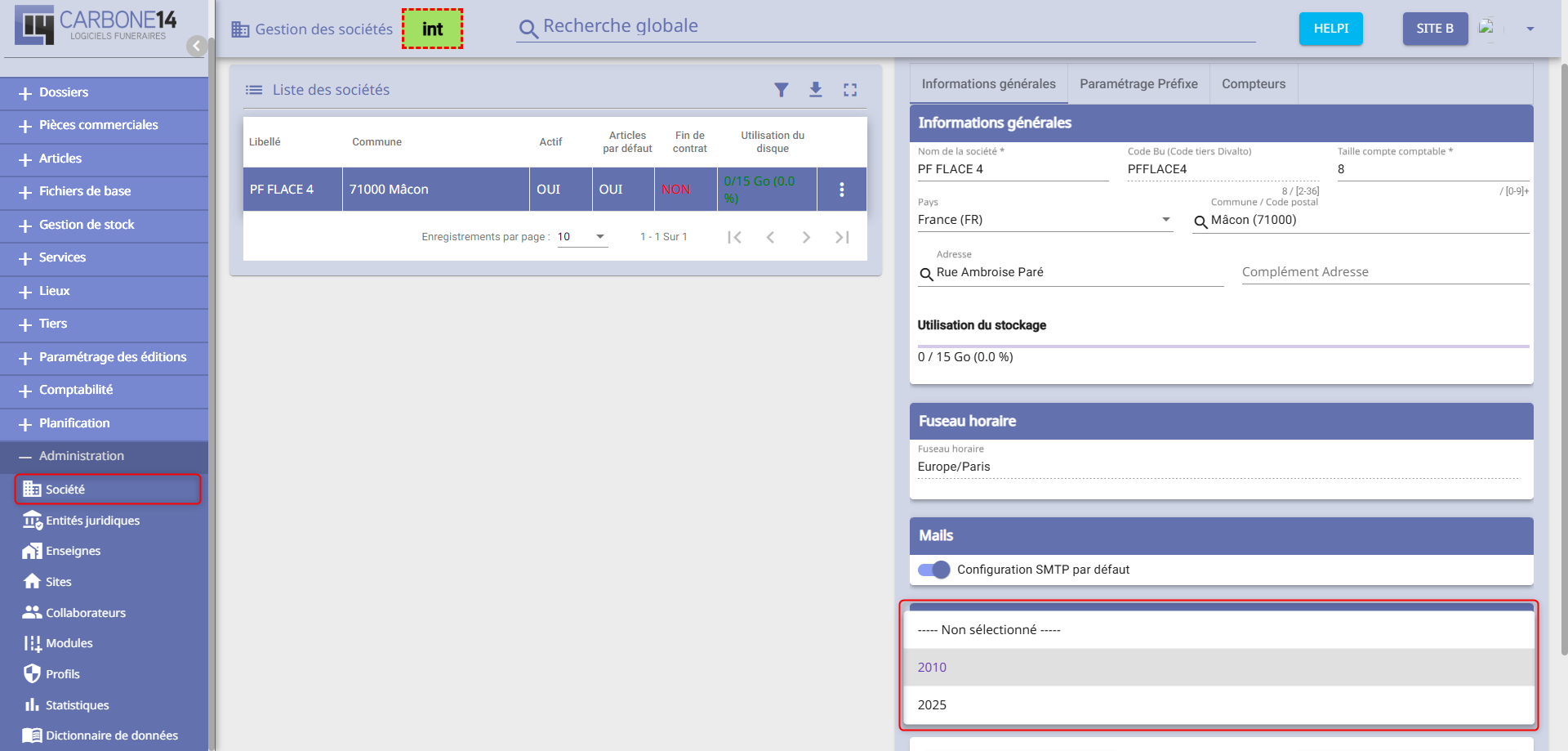
Task: Expand the Dossiers menu
Action: click(104, 93)
